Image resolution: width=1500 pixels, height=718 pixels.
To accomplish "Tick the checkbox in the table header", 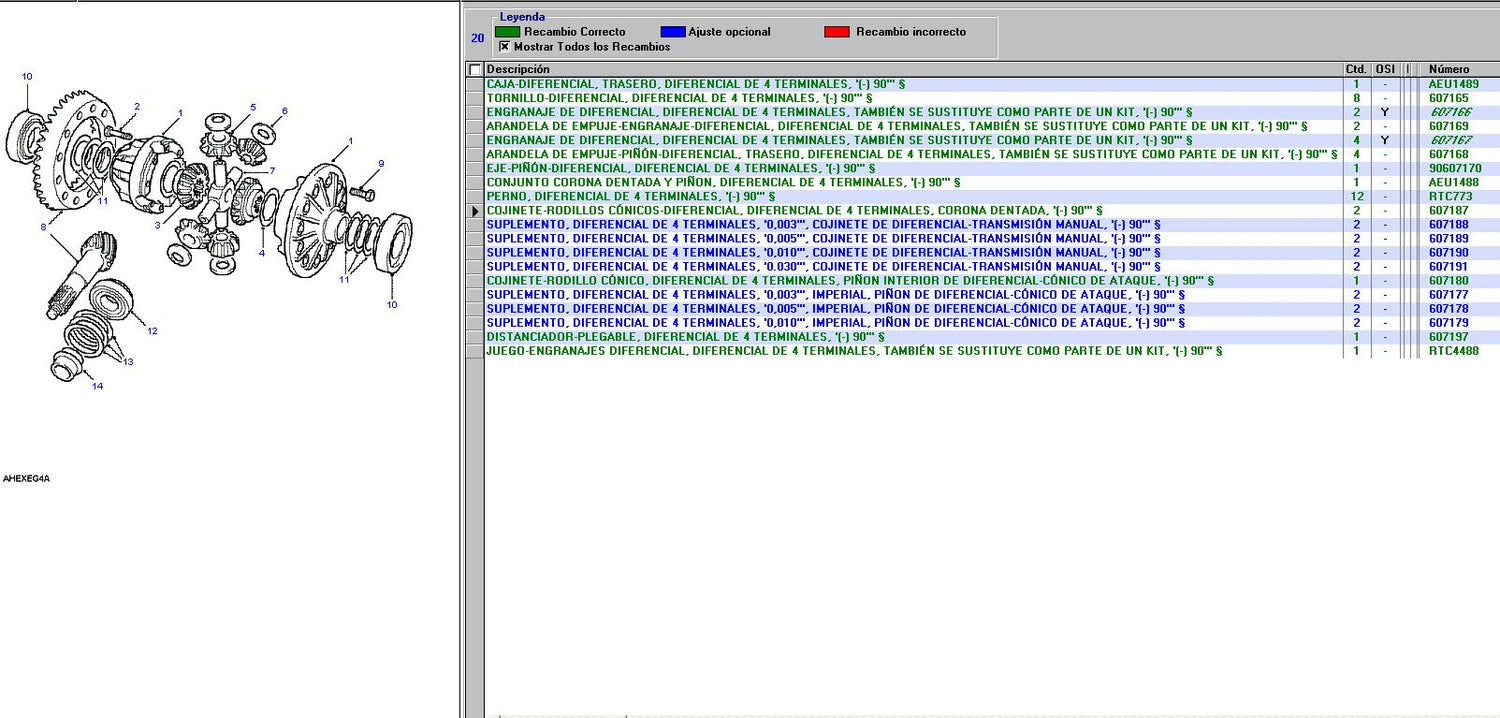I will point(475,69).
